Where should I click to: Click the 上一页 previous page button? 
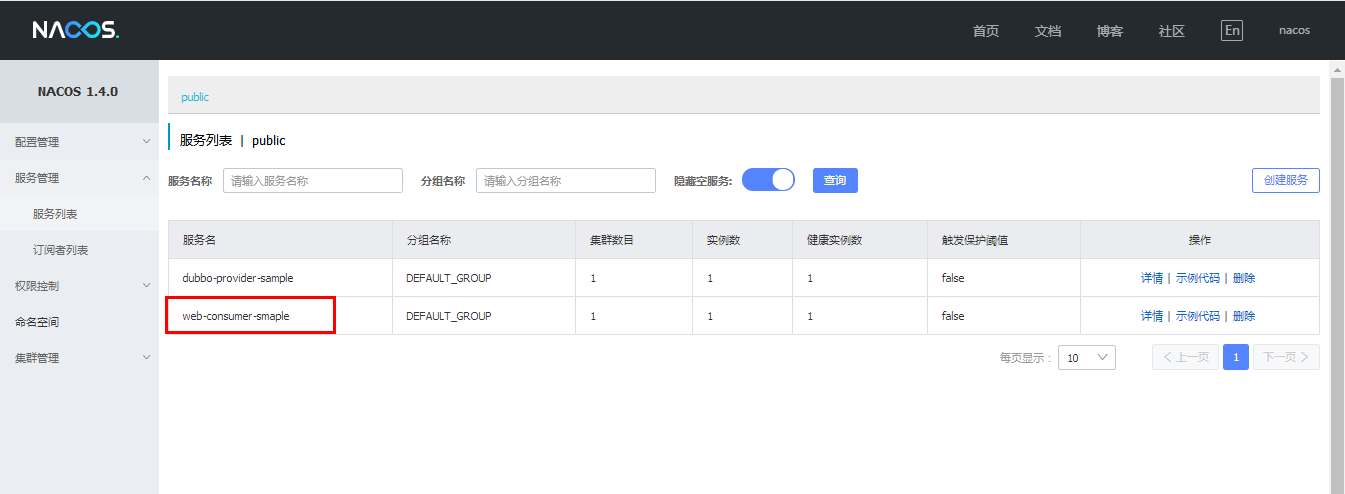1186,357
